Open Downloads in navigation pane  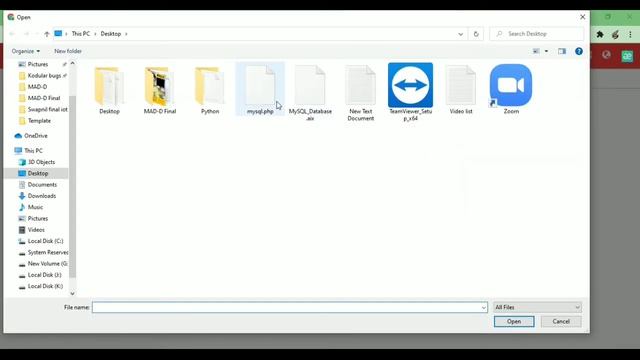tap(42, 196)
